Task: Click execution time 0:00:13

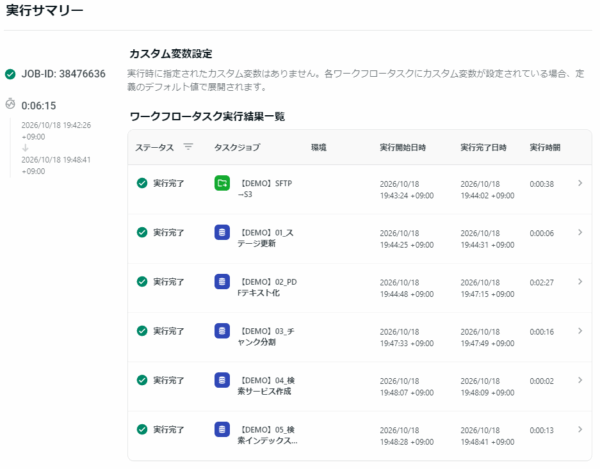Action: pyautogui.click(x=541, y=430)
